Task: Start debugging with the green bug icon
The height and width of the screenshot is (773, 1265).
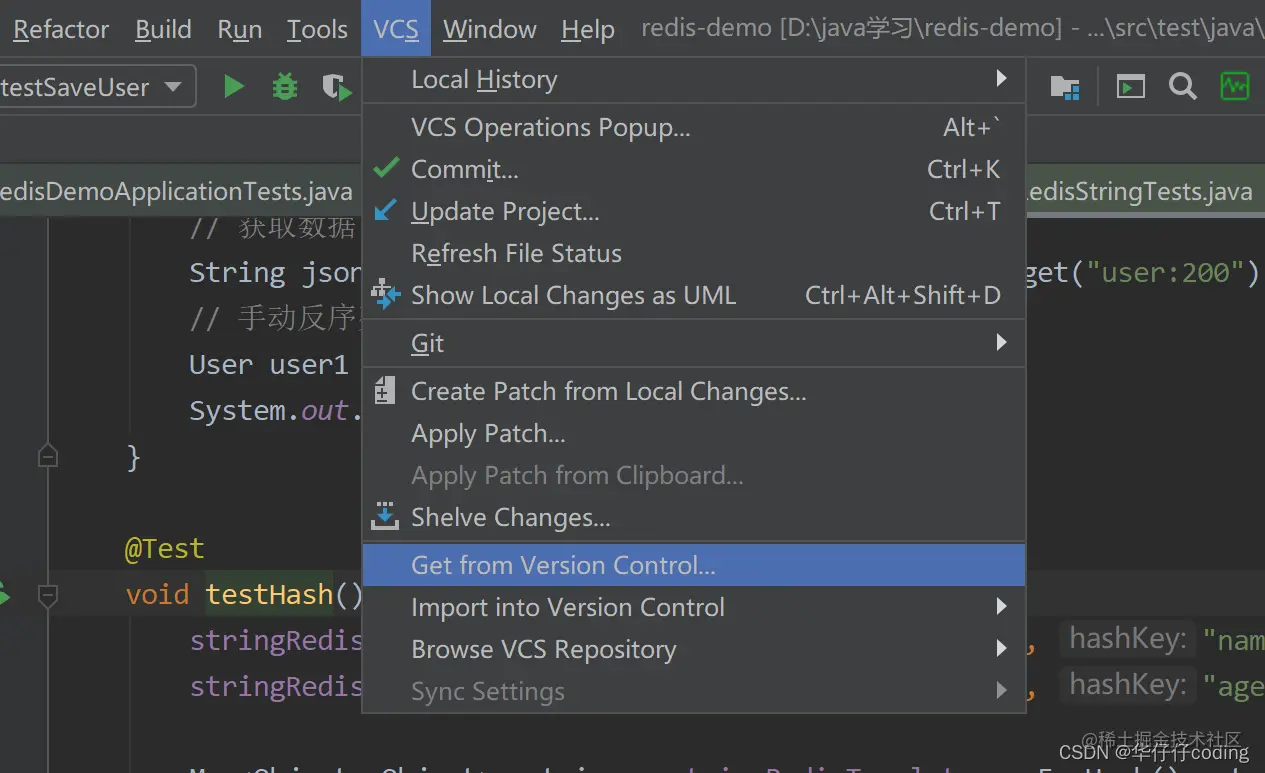Action: point(285,87)
